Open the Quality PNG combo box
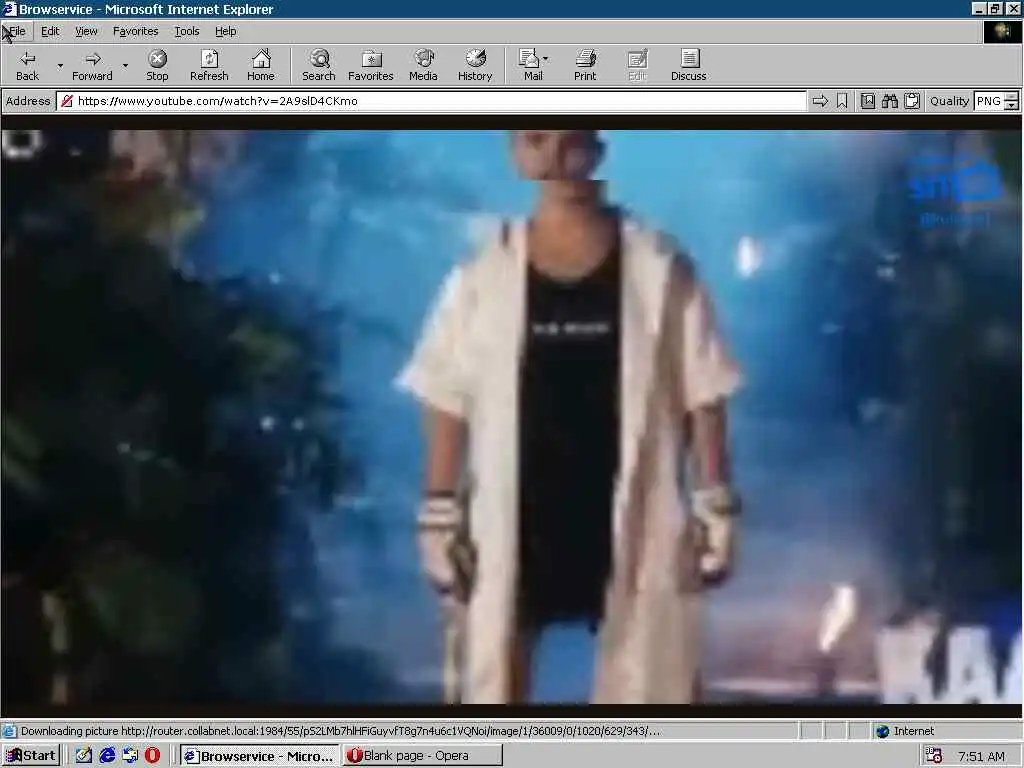1024x768 pixels. coord(995,101)
